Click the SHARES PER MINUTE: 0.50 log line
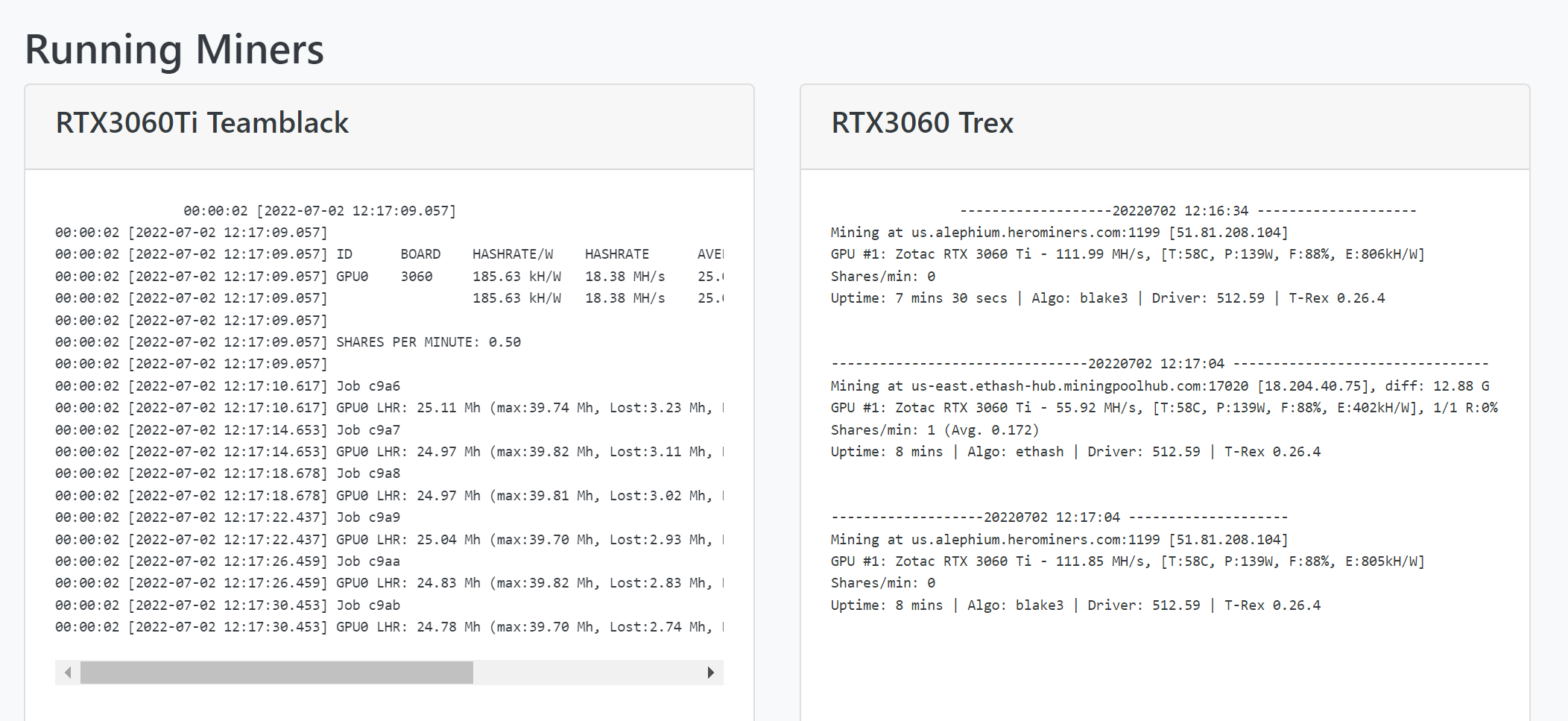This screenshot has width=1568, height=721. 429,341
